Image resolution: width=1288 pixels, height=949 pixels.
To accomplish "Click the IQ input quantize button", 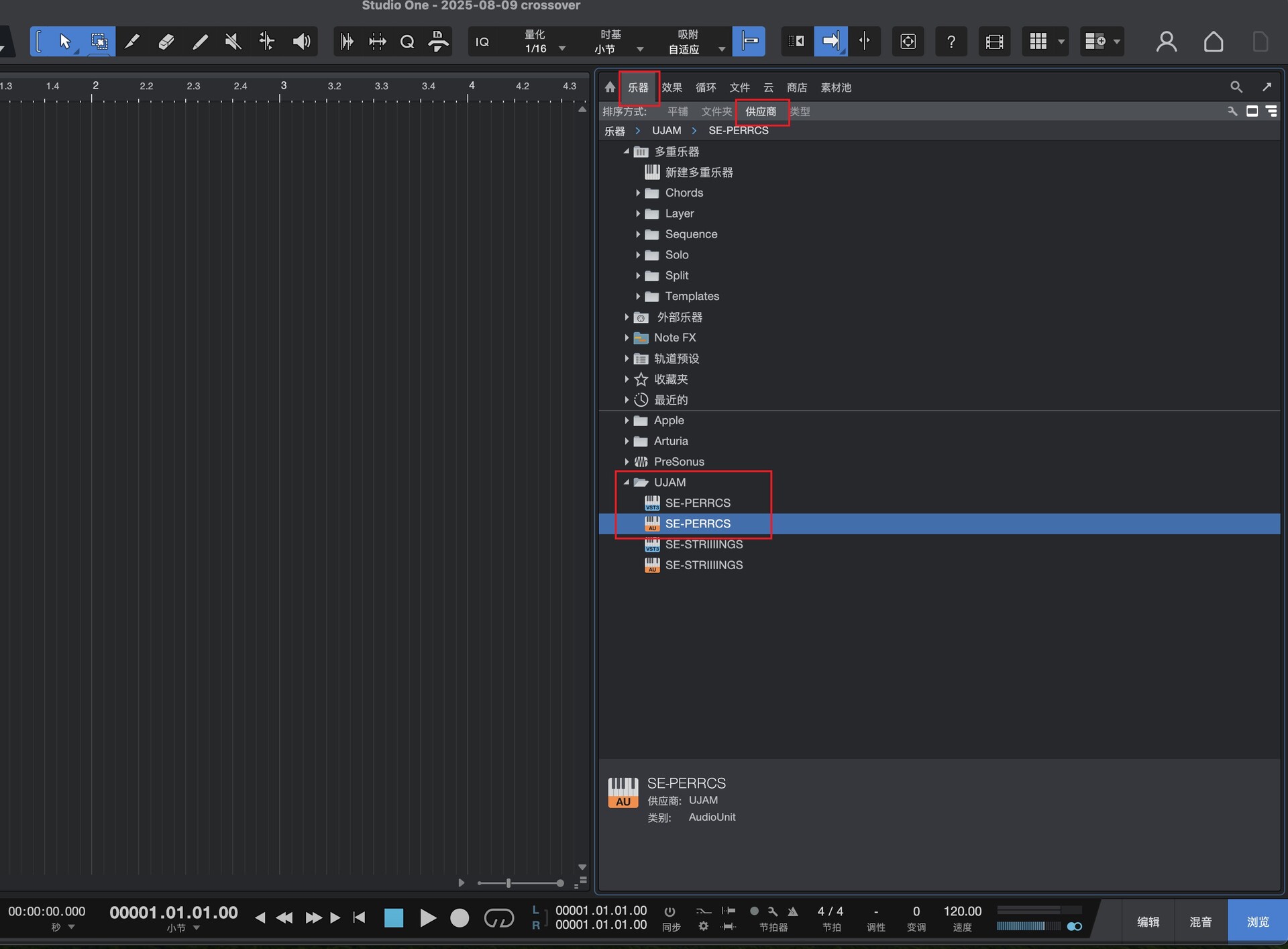I will click(482, 42).
